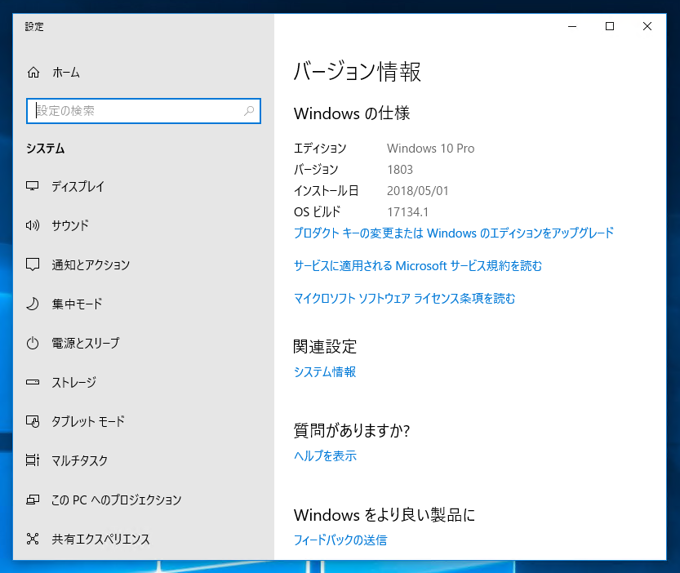Open ホーム in the sidebar

click(66, 72)
